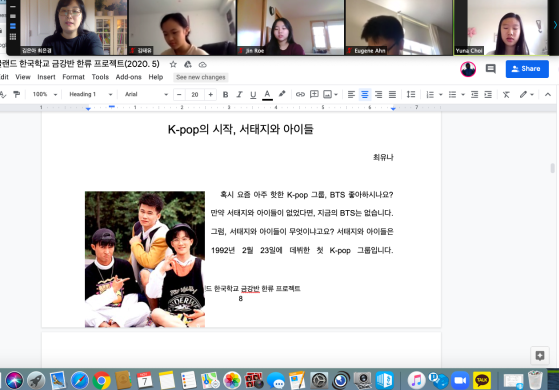Click the blue Share button
The image size is (559, 390).
527,69
